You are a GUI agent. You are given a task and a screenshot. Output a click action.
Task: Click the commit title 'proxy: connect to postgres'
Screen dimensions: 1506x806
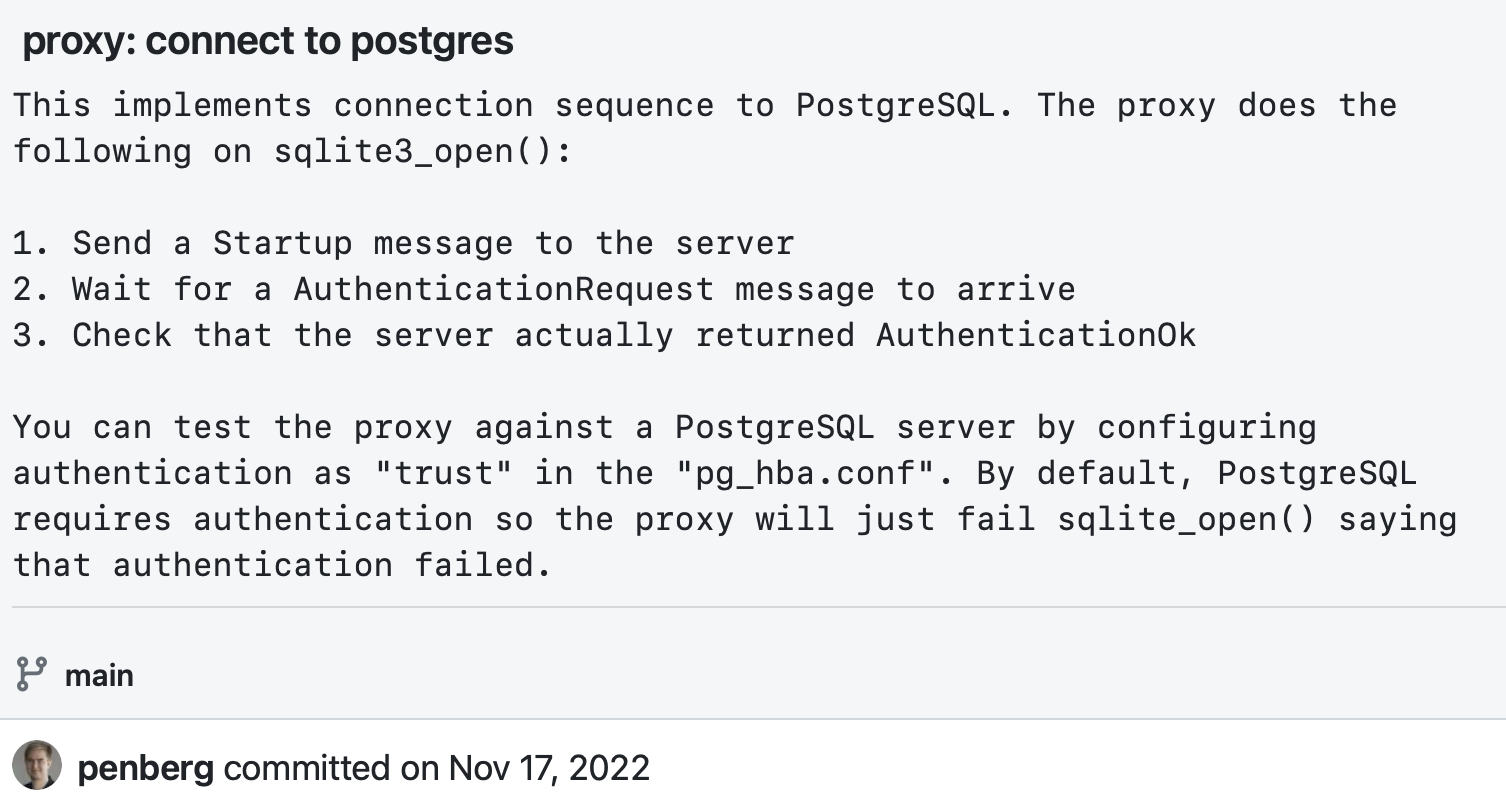[268, 41]
